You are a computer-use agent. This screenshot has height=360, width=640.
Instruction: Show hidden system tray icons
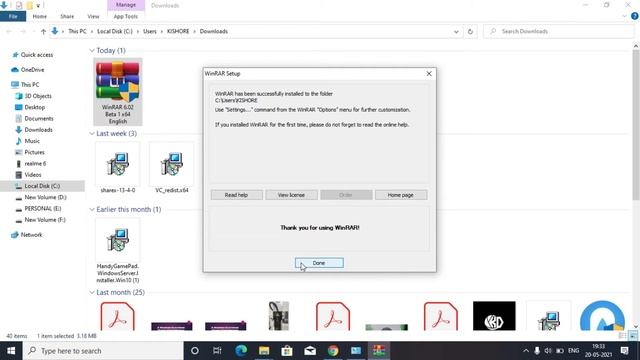[x=526, y=351]
